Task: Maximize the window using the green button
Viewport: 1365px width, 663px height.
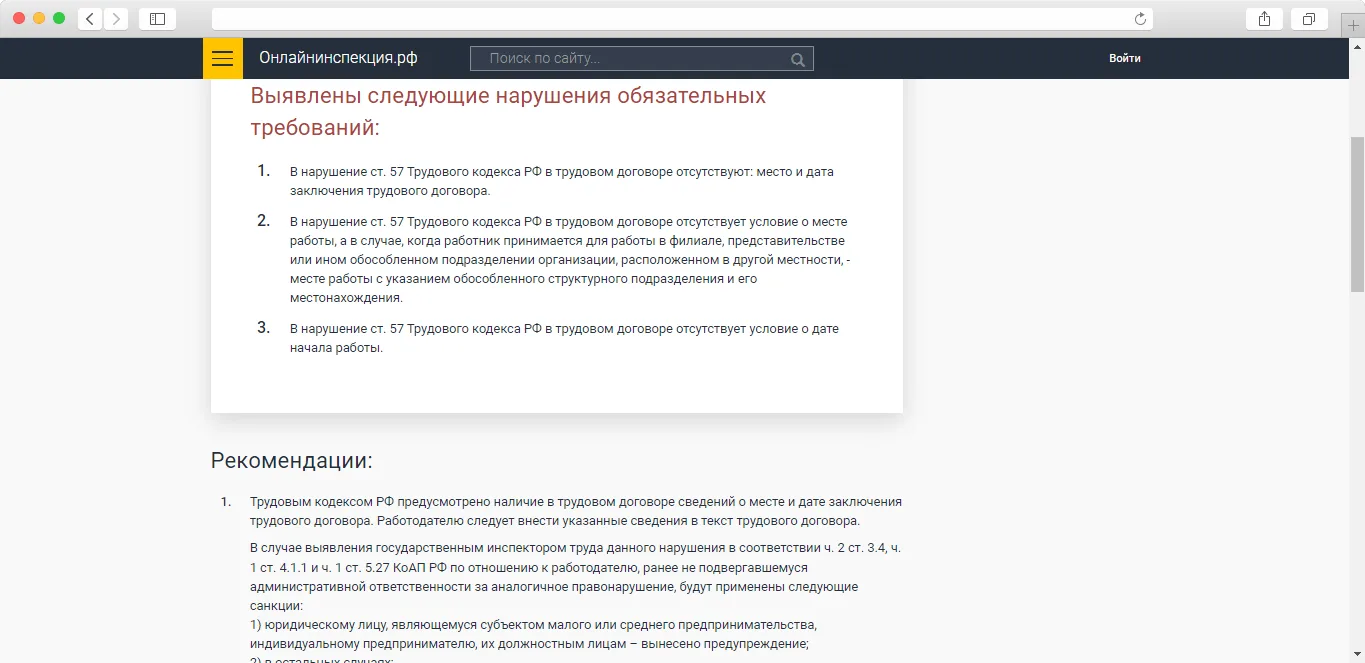Action: tap(59, 19)
